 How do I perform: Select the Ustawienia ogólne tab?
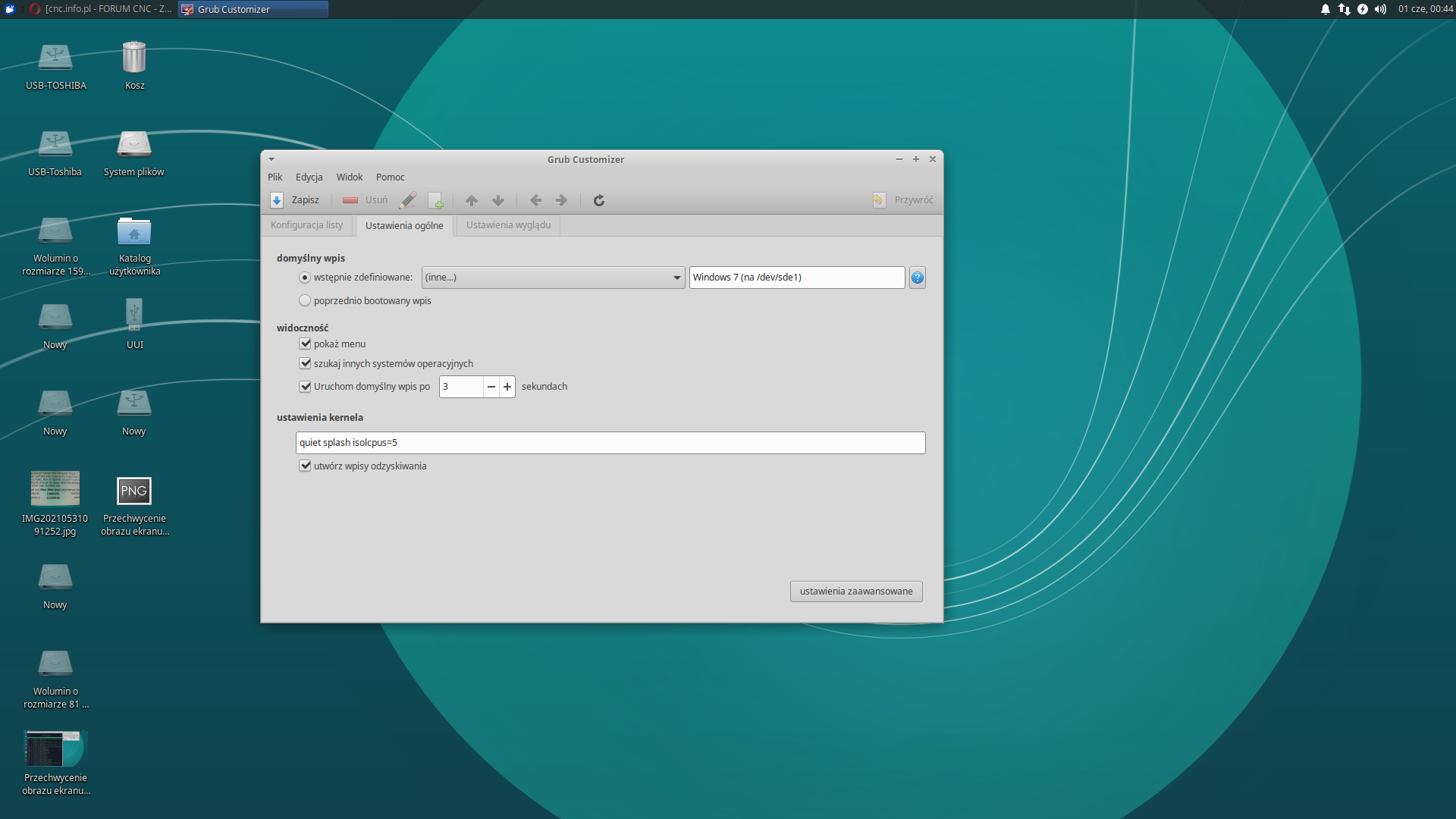[x=404, y=226]
